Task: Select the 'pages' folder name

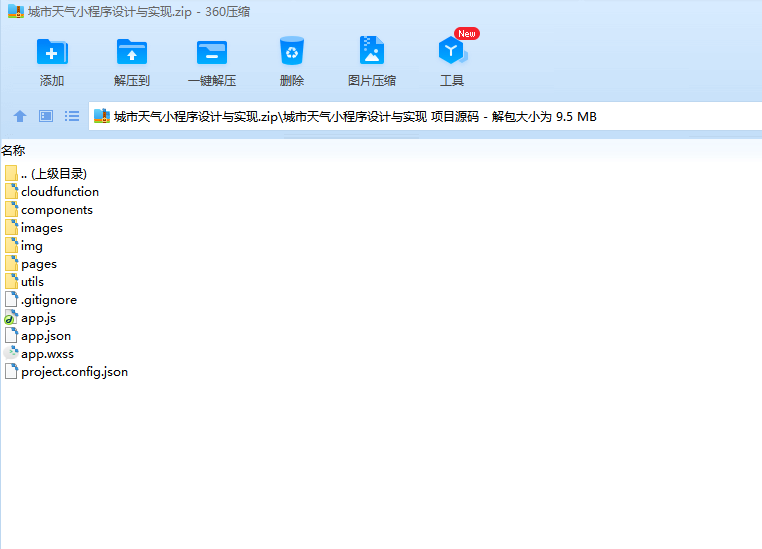Action: pyautogui.click(x=39, y=264)
